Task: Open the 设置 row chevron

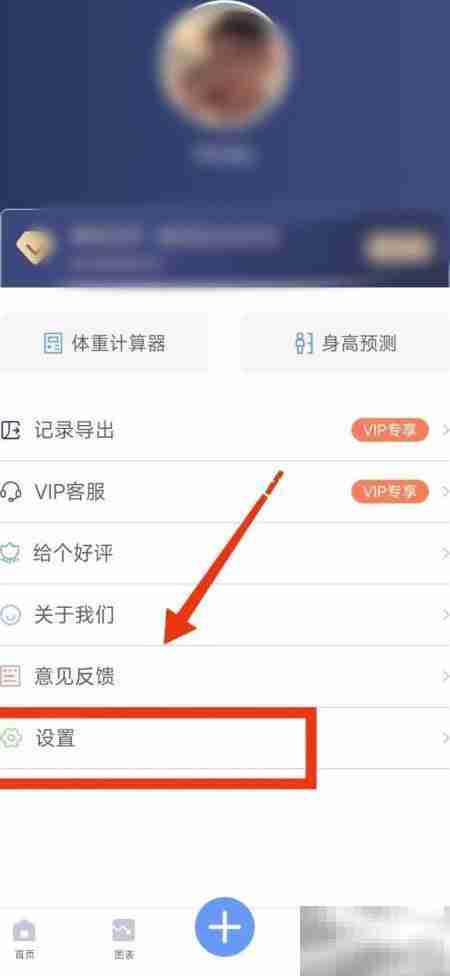Action: (x=445, y=738)
